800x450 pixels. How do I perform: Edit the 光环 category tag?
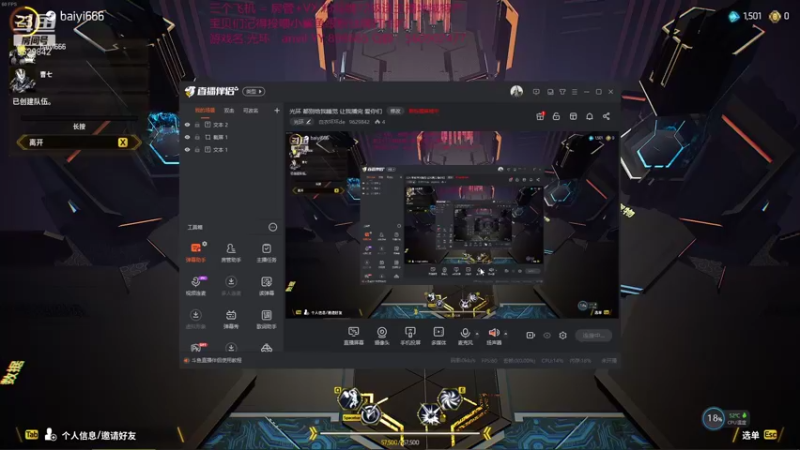point(302,122)
